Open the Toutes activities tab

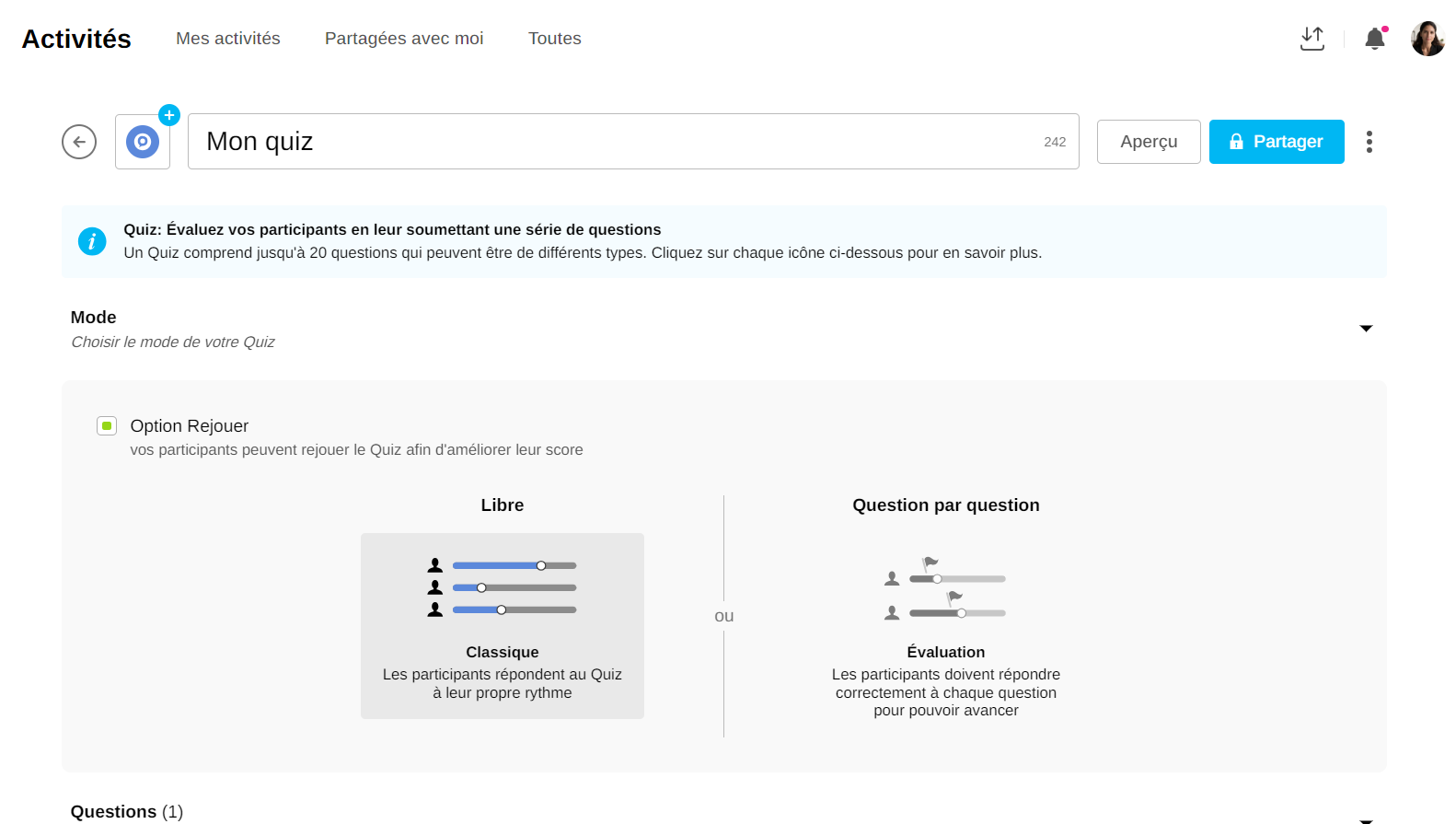point(555,39)
